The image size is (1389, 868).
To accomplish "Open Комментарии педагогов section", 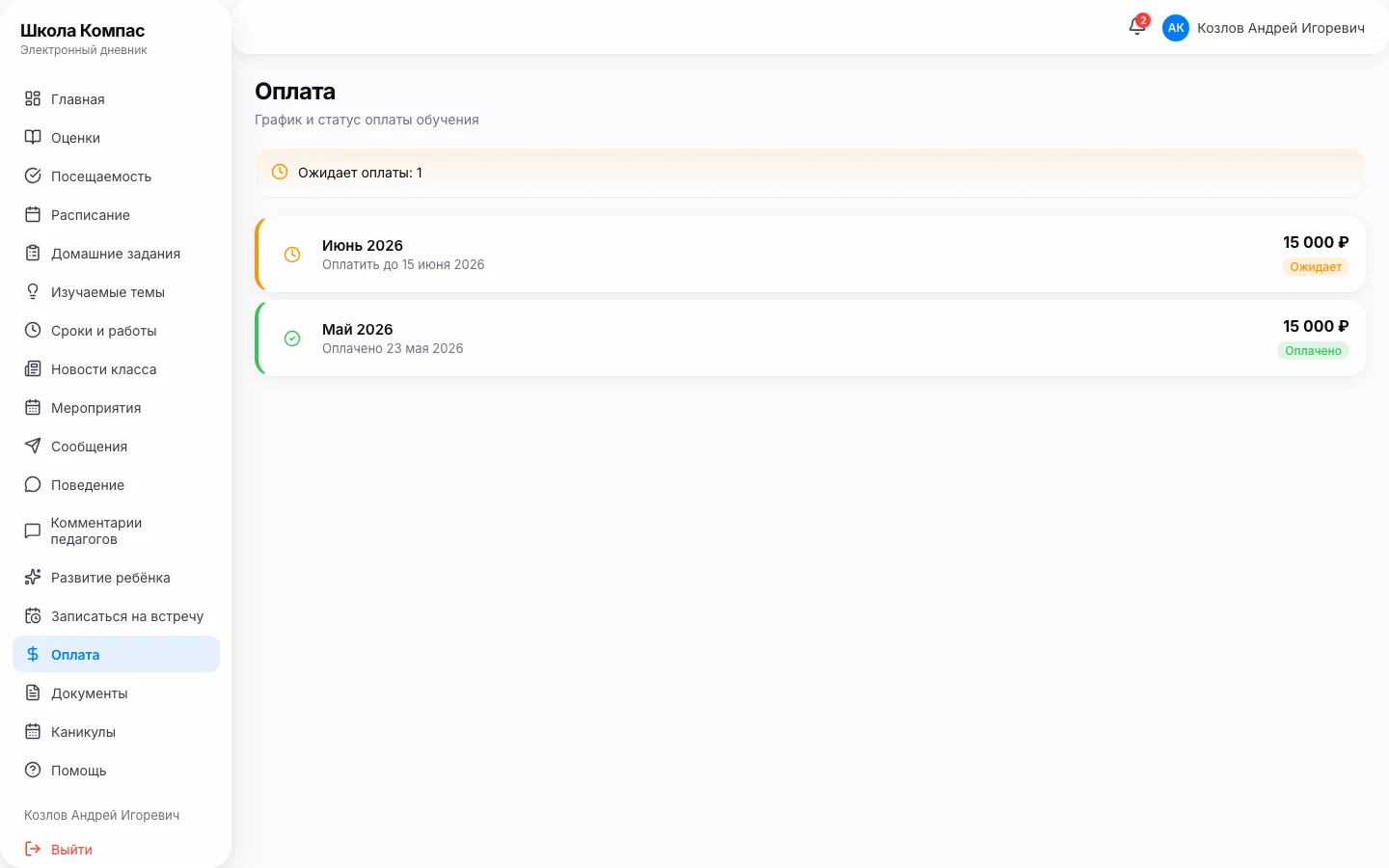I will 116,530.
